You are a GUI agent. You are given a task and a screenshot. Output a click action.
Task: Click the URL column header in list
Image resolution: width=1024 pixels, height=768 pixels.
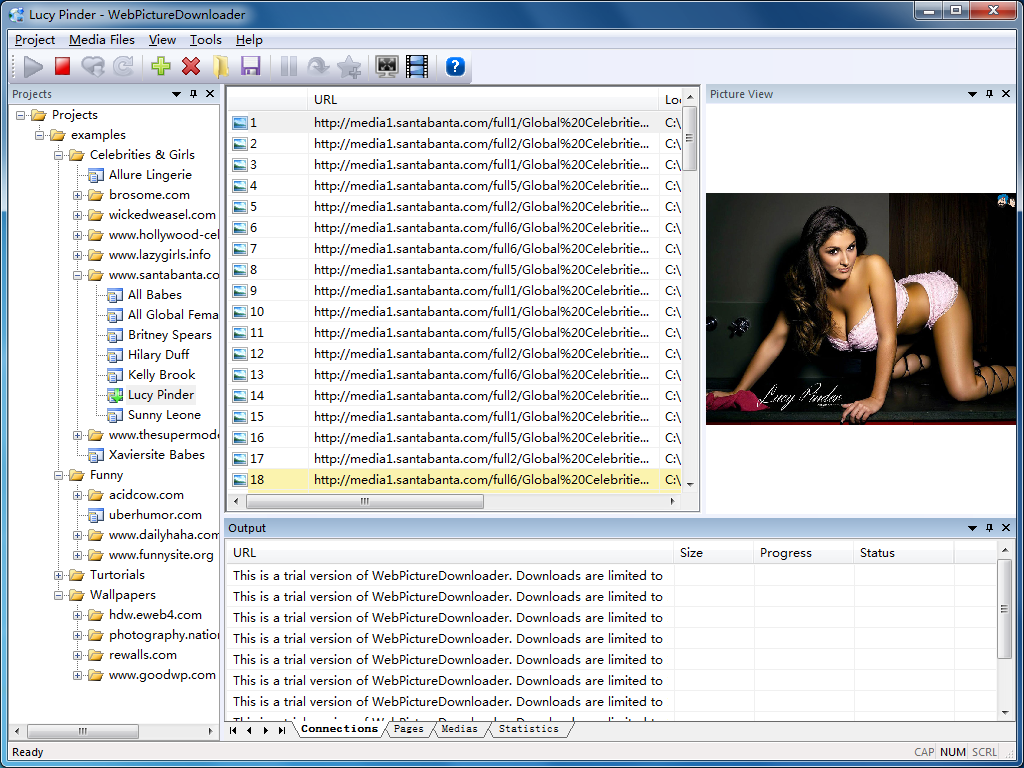tap(483, 99)
